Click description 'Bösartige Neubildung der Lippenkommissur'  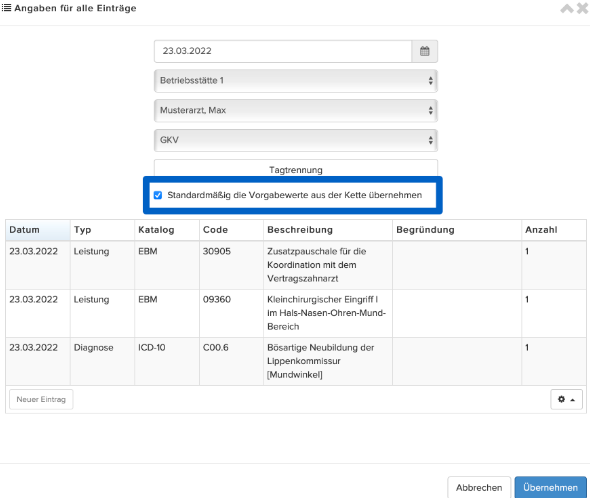coord(328,361)
